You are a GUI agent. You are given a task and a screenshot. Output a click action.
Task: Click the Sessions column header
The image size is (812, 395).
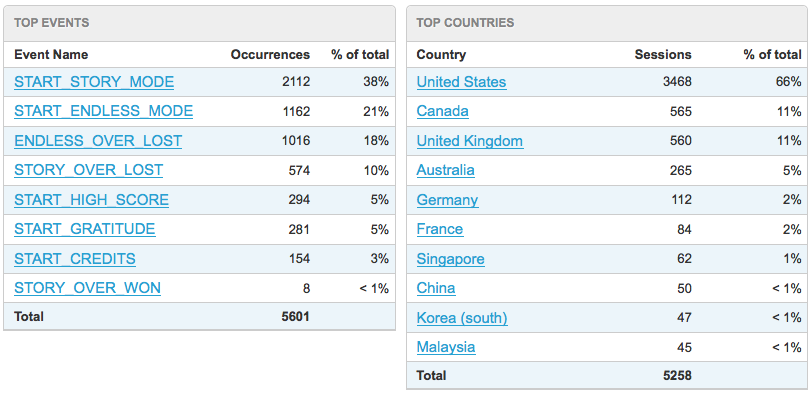[x=663, y=54]
